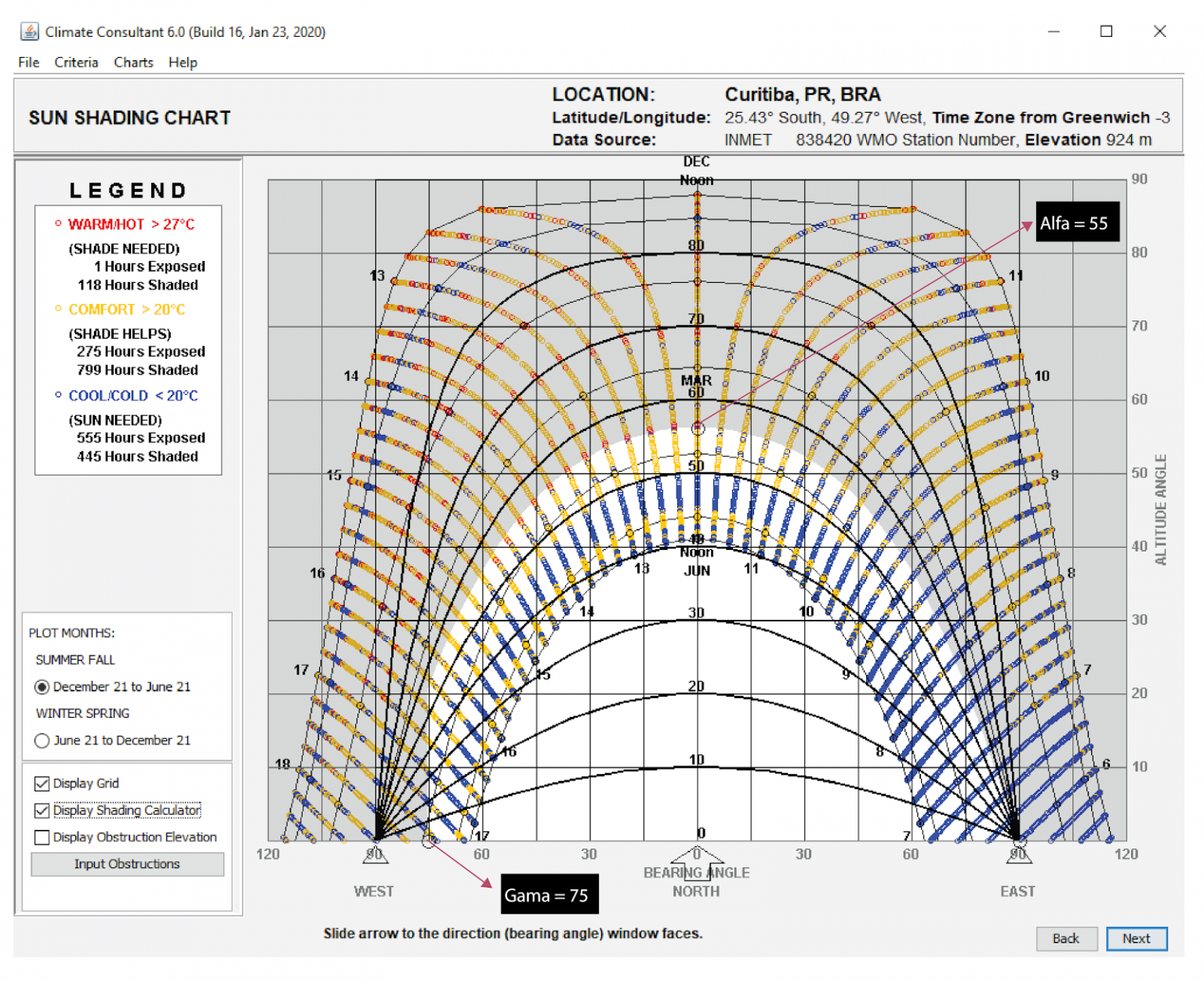Viewport: 1204px width, 981px height.
Task: Expand the Charts menu
Action: point(133,63)
